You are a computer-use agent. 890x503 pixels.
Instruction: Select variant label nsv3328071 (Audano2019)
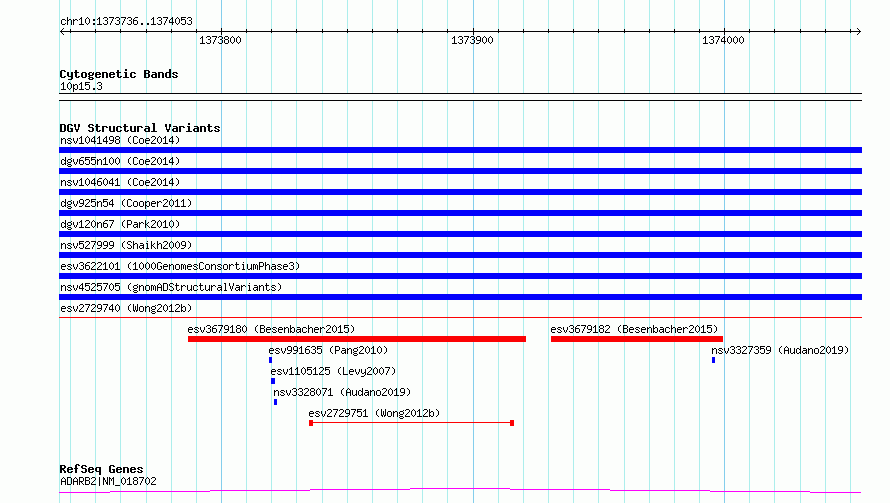click(x=342, y=392)
